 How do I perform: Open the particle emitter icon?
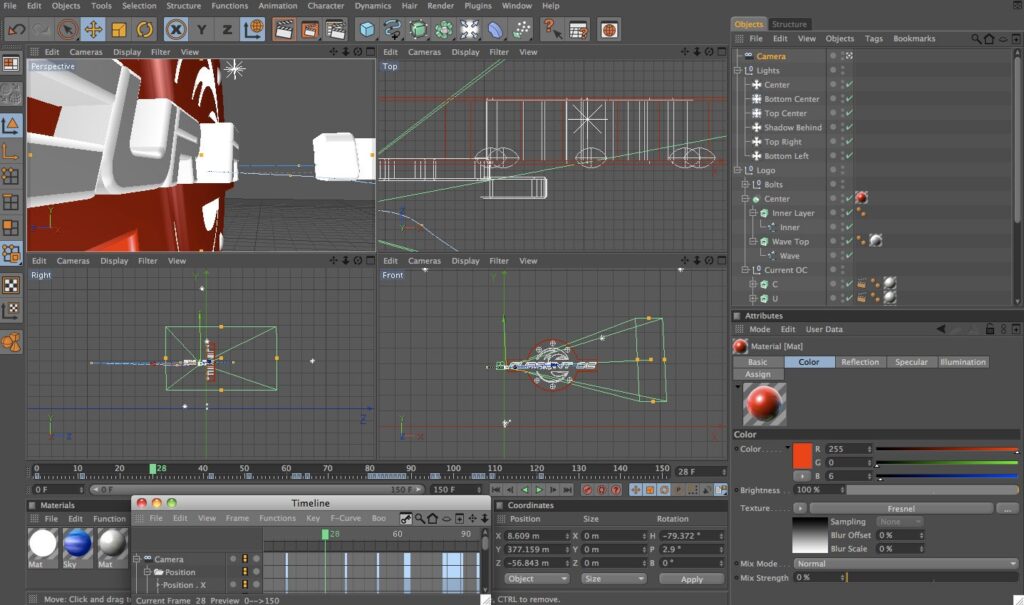tap(521, 29)
